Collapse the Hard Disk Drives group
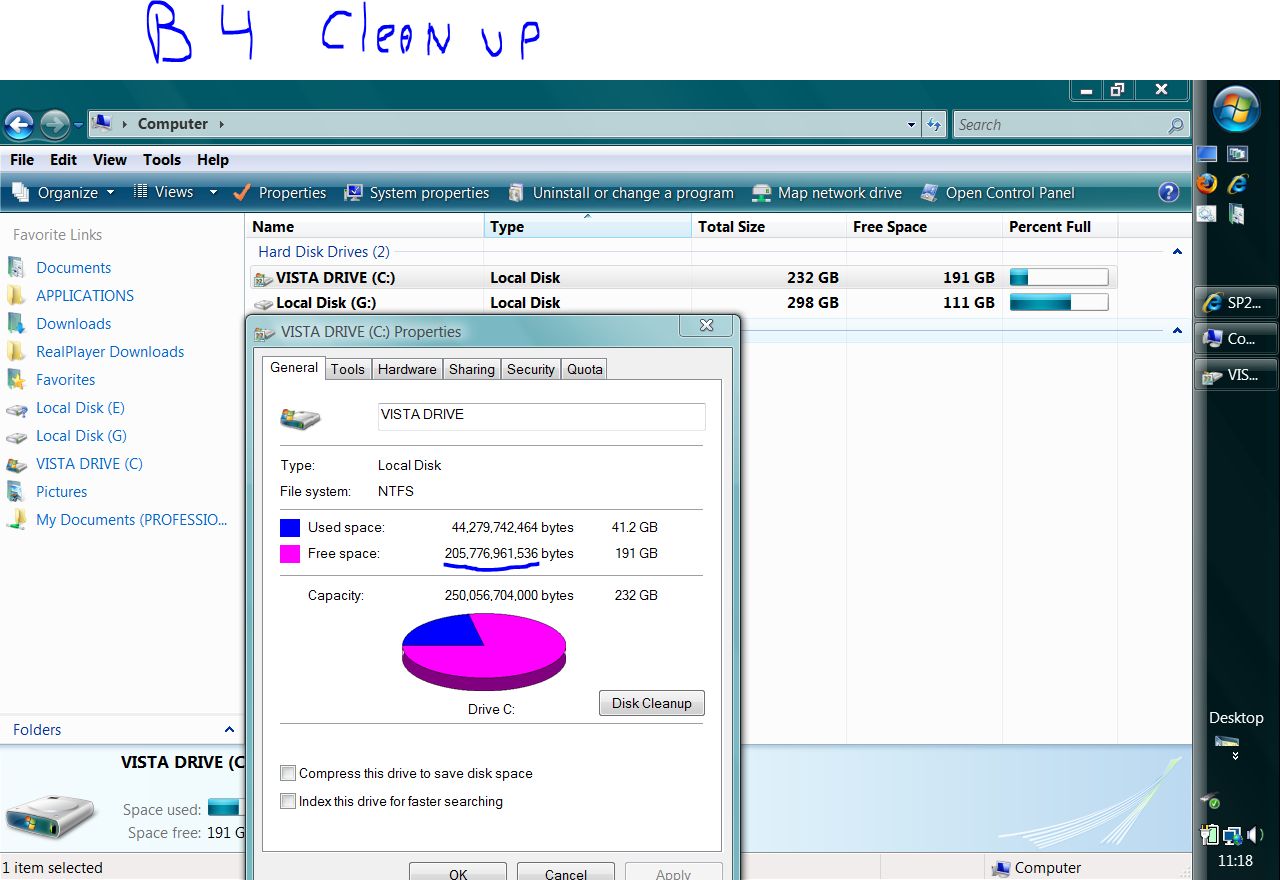This screenshot has width=1280, height=880. (x=1177, y=252)
